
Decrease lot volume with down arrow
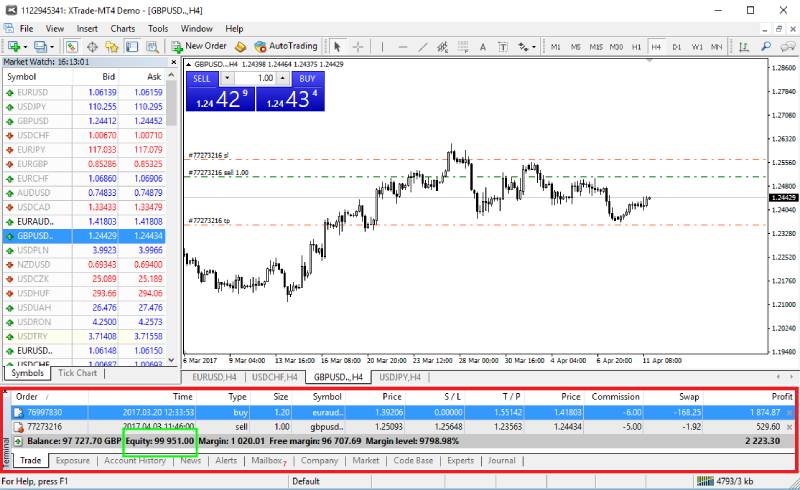point(227,77)
